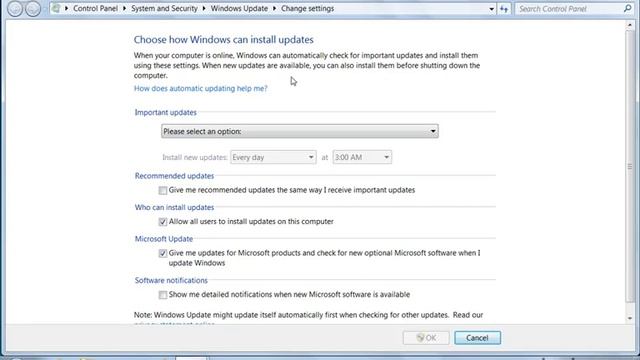640x360 pixels.
Task: Open 'How does automatic updating help me?' link
Action: click(200, 88)
